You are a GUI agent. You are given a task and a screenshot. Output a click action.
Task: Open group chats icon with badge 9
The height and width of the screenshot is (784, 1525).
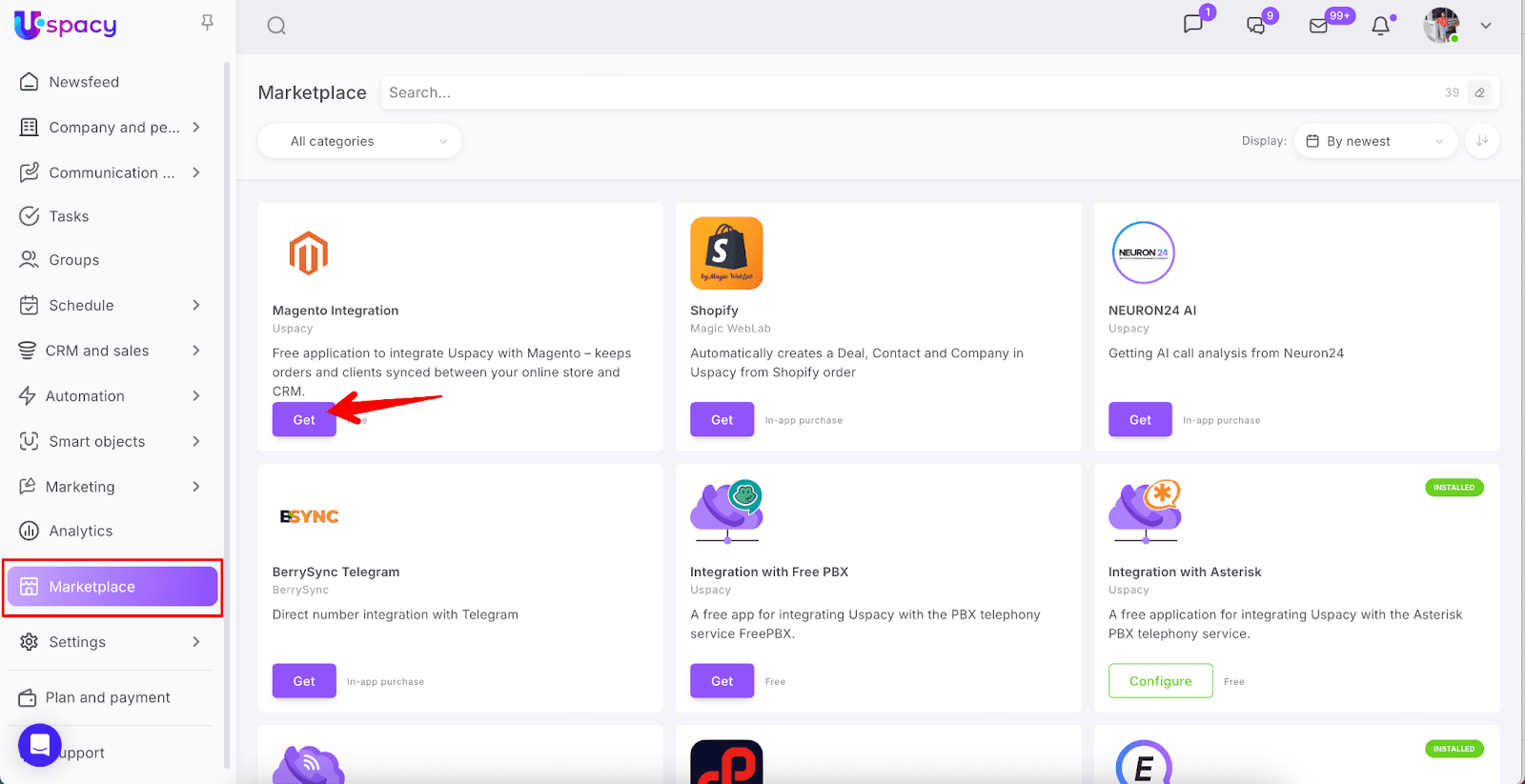pyautogui.click(x=1256, y=25)
